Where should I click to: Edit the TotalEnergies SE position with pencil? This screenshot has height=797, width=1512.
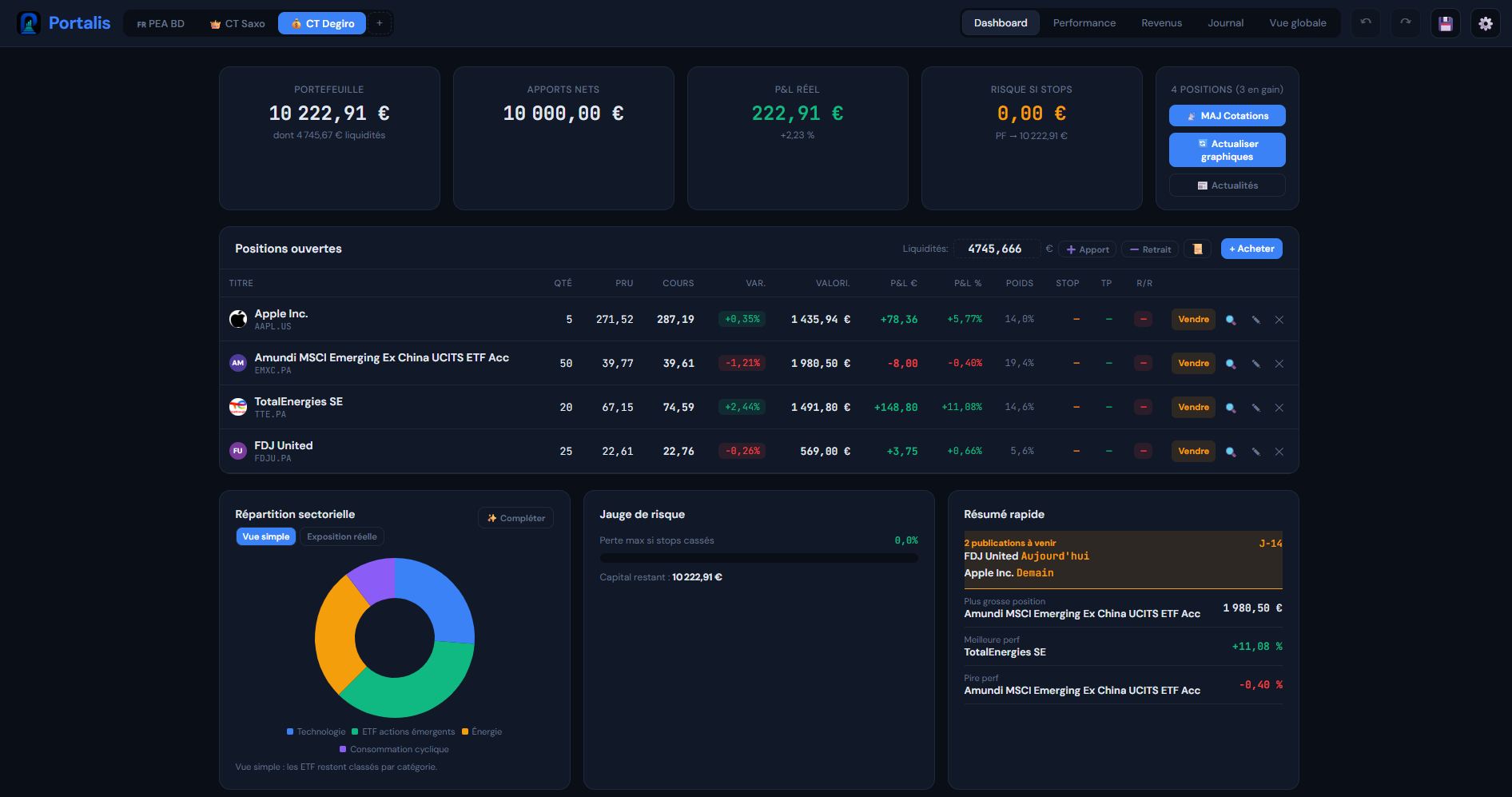coord(1255,408)
